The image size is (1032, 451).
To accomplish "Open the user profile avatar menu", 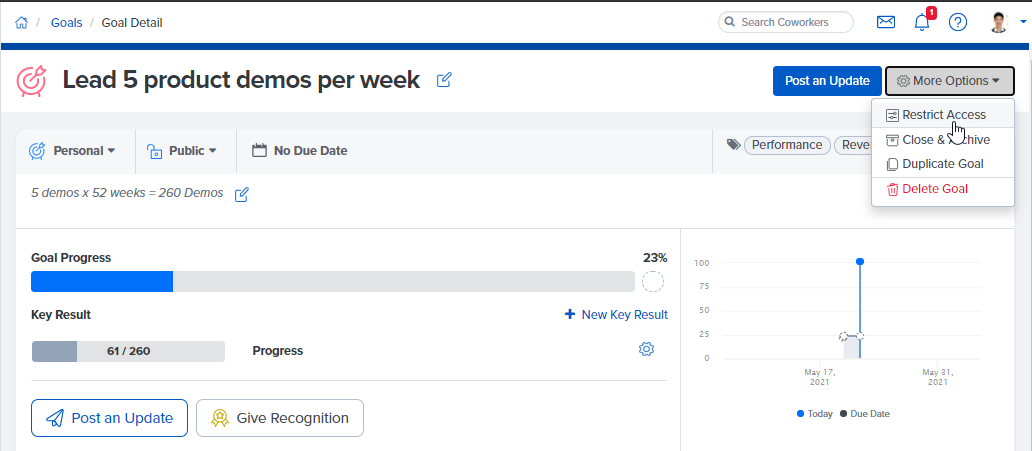I will 1003,22.
